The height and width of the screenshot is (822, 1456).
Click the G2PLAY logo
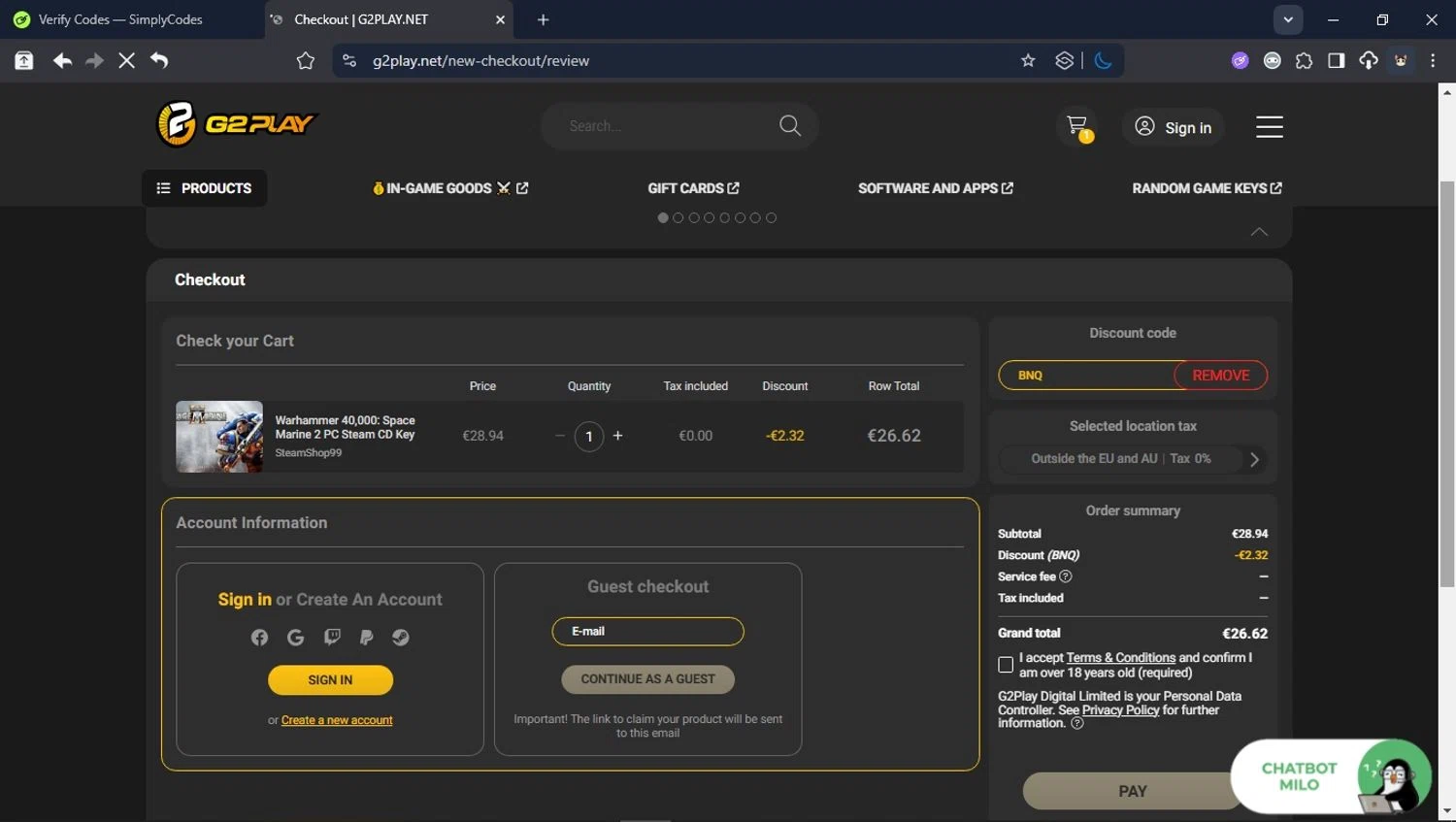point(237,124)
